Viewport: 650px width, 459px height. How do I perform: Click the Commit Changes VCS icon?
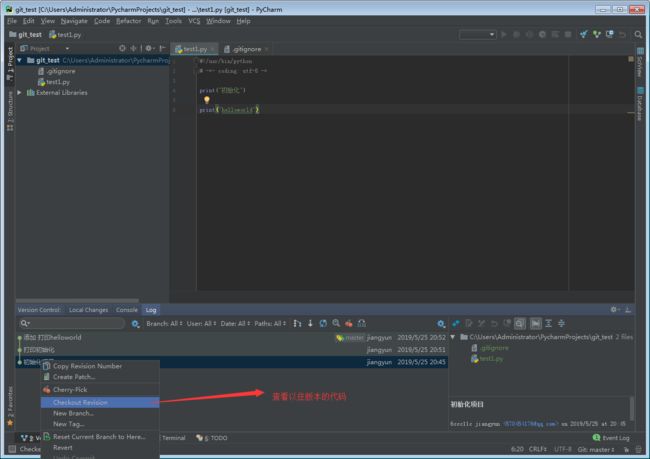pos(597,34)
